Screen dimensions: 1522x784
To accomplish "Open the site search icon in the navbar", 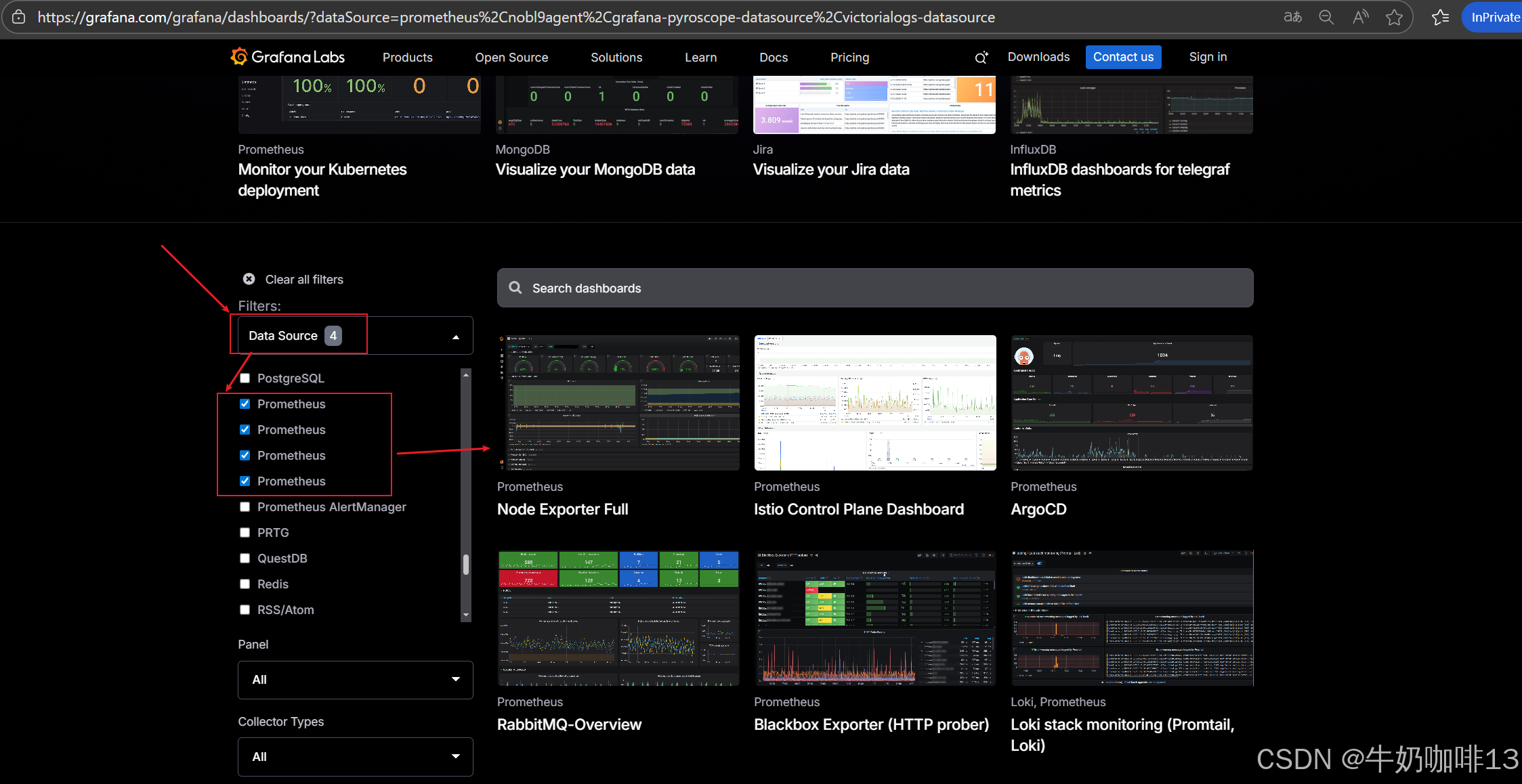I will click(981, 58).
